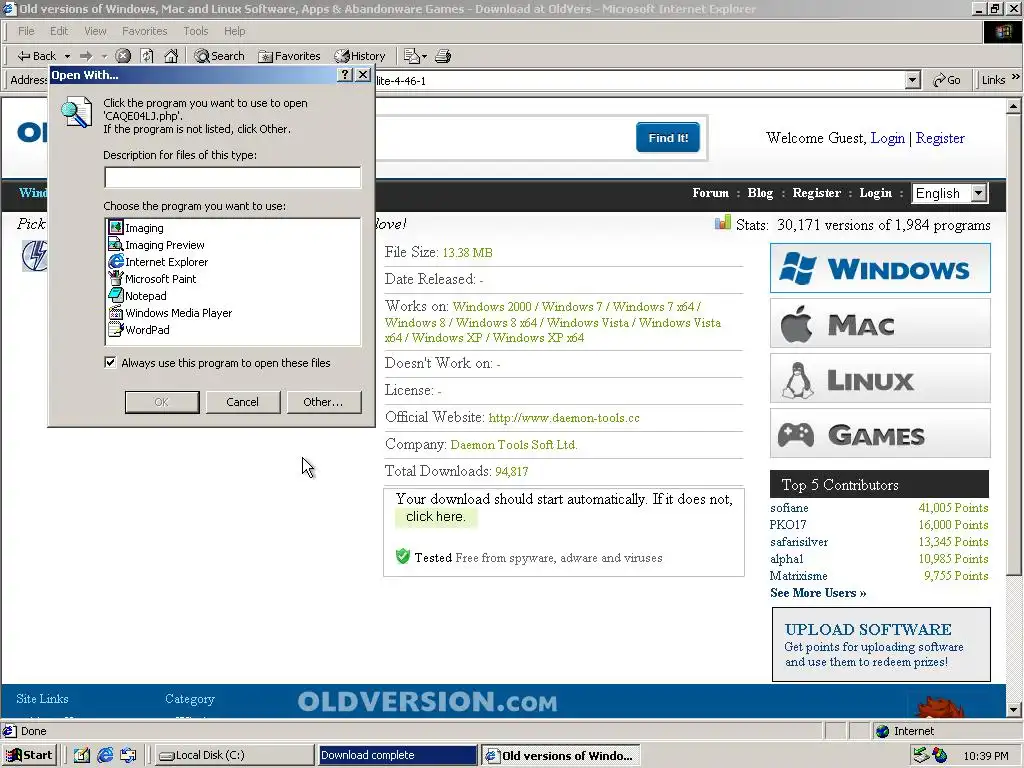
Task: Open the Games category banner
Action: pyautogui.click(x=880, y=433)
